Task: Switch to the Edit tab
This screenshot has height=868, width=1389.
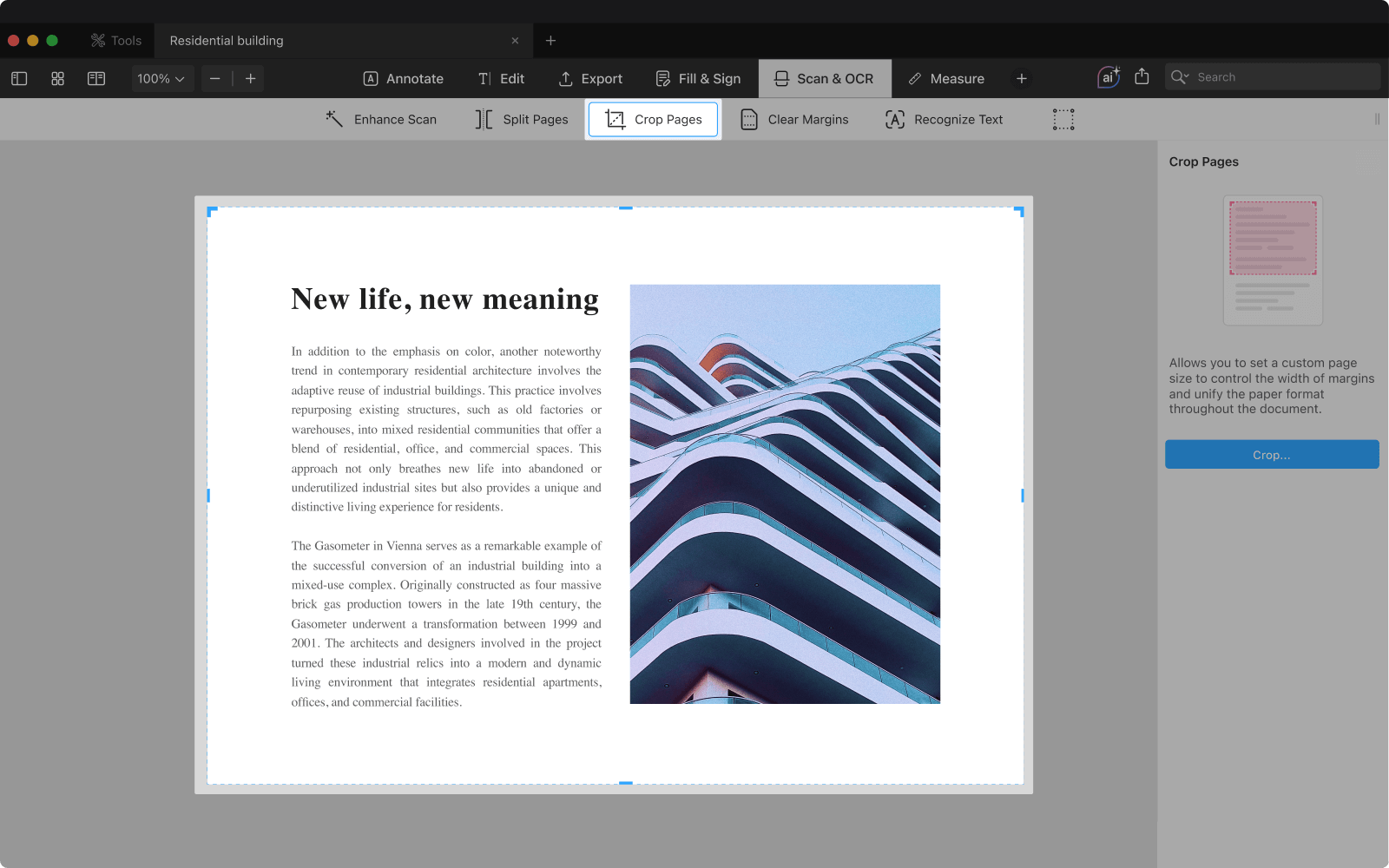Action: (501, 79)
